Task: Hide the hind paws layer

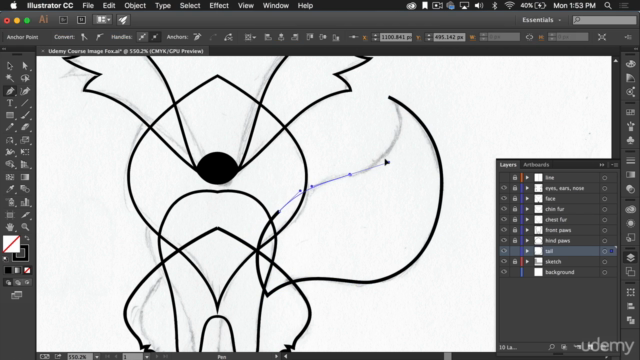Action: click(x=504, y=240)
